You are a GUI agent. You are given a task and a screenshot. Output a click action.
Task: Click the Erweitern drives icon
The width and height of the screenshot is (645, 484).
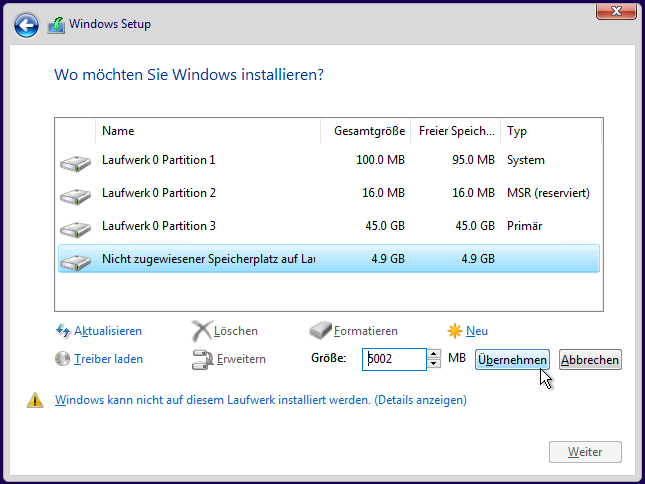(202, 359)
